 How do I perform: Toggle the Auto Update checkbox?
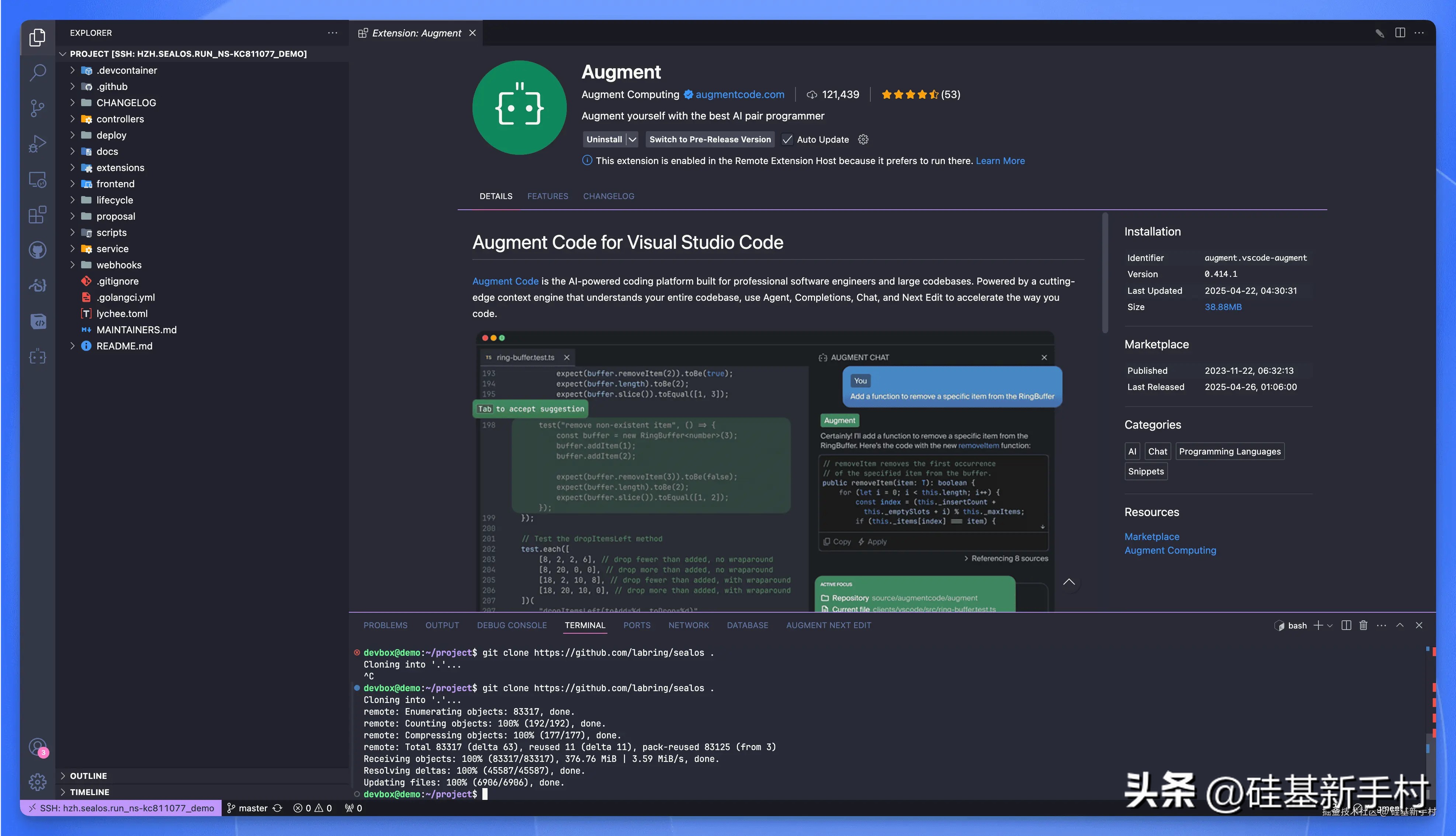pyautogui.click(x=787, y=140)
